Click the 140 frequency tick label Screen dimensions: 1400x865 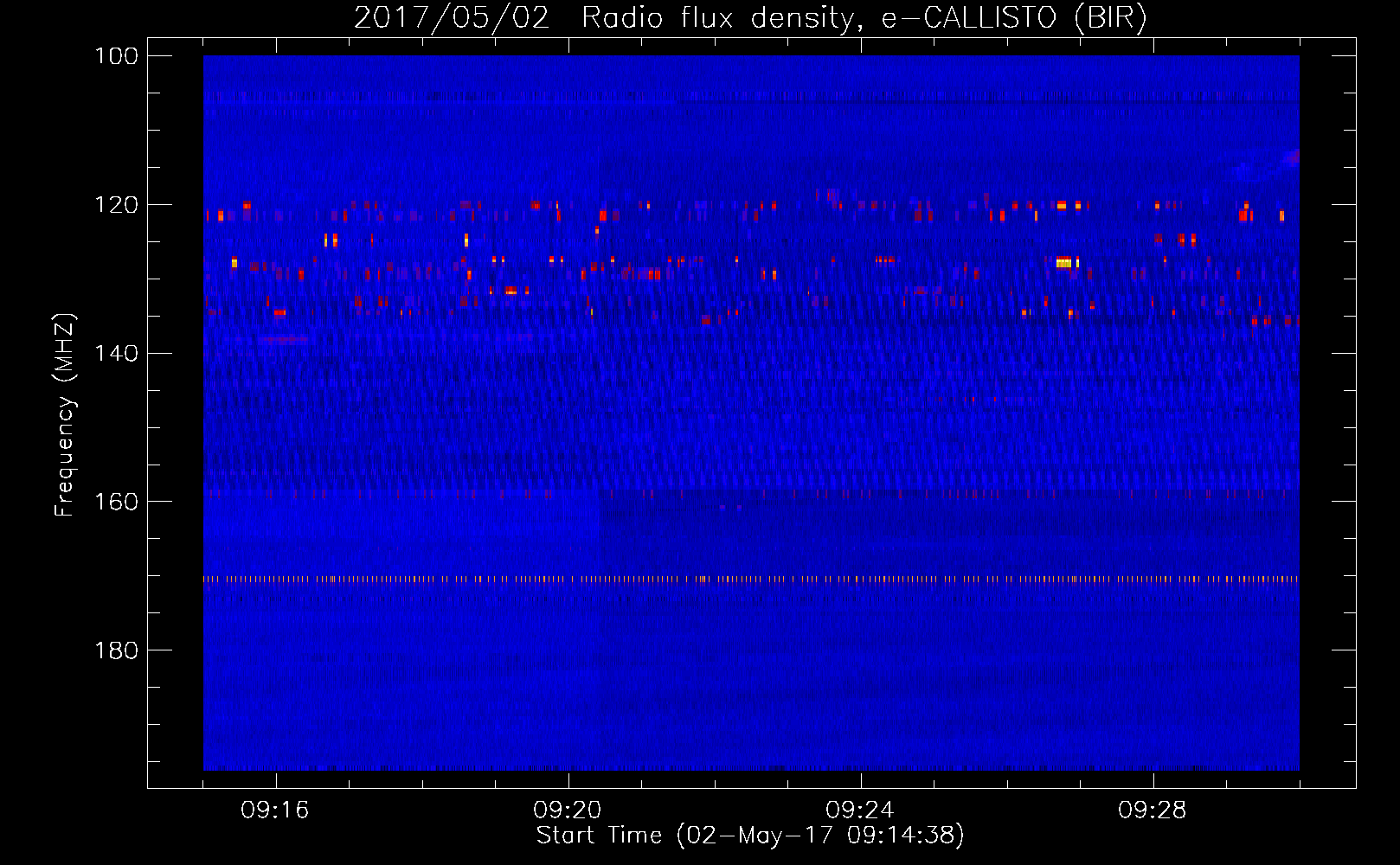pos(115,354)
